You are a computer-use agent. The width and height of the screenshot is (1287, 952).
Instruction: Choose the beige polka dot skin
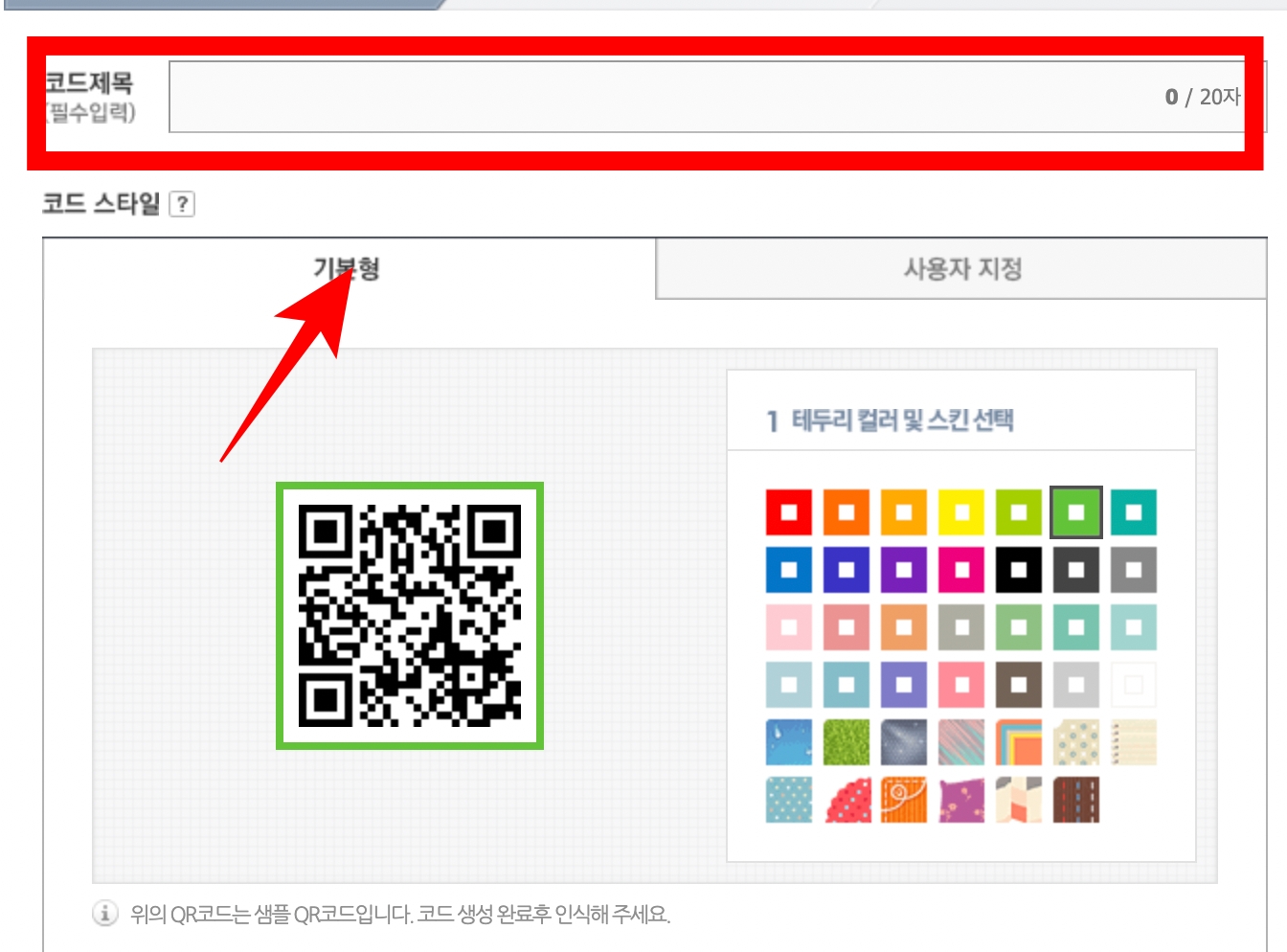click(1076, 742)
